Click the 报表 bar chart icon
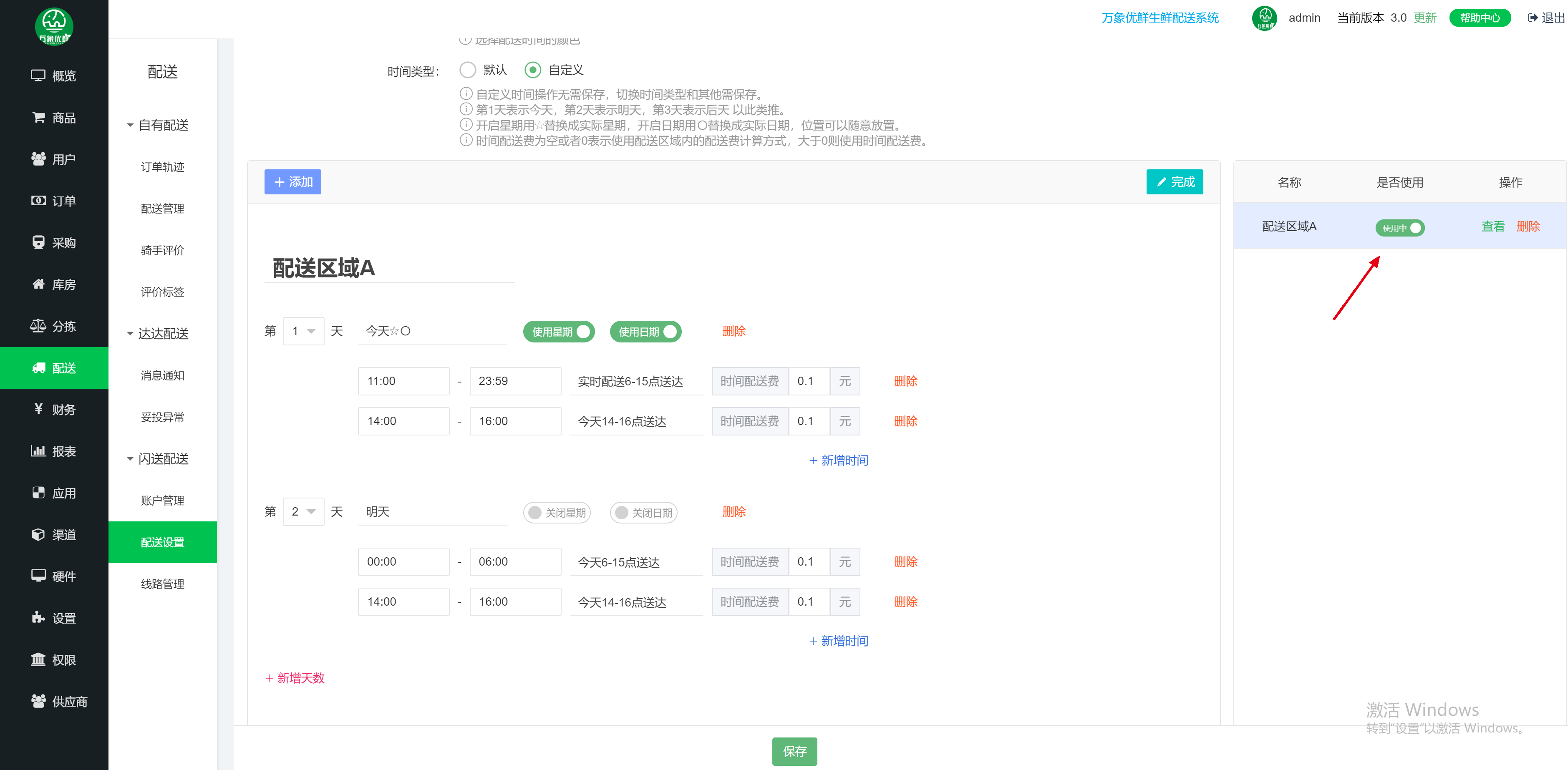1568x770 pixels. [38, 451]
